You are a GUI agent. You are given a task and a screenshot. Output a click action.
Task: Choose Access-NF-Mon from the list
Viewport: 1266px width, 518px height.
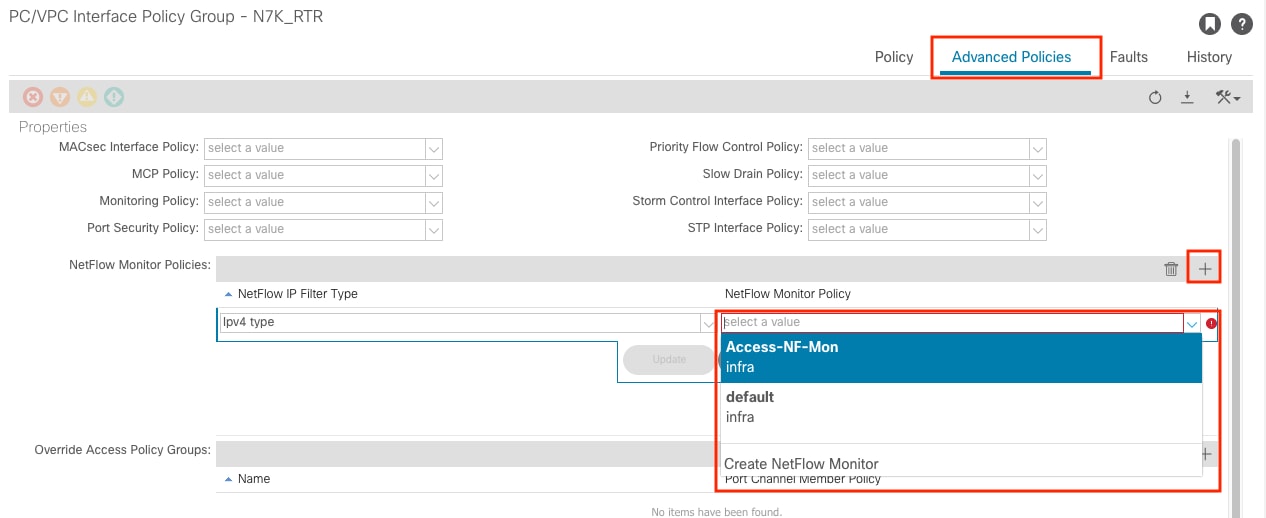click(x=961, y=357)
